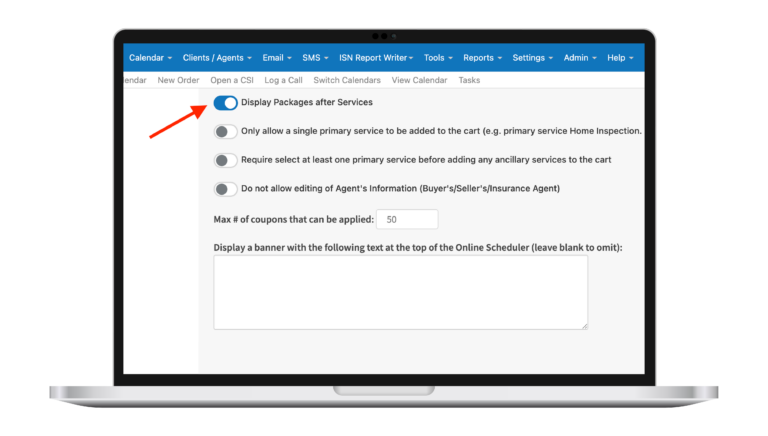
Task: Open ISN Report Writer dropdown
Action: tap(376, 58)
